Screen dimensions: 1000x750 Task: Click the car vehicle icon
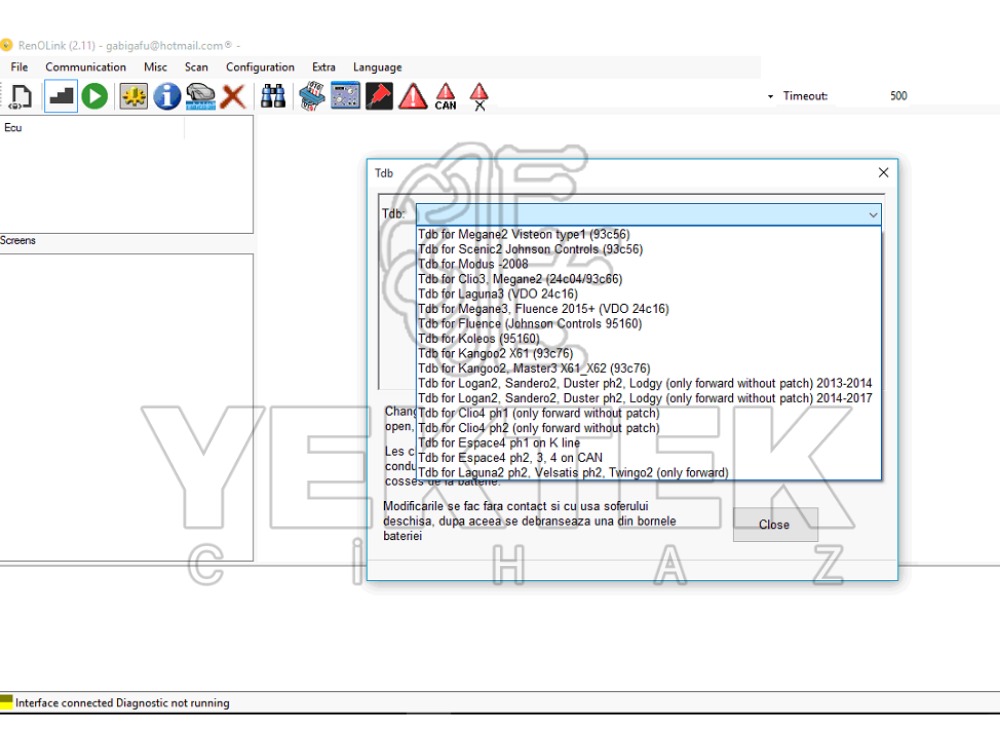click(200, 96)
